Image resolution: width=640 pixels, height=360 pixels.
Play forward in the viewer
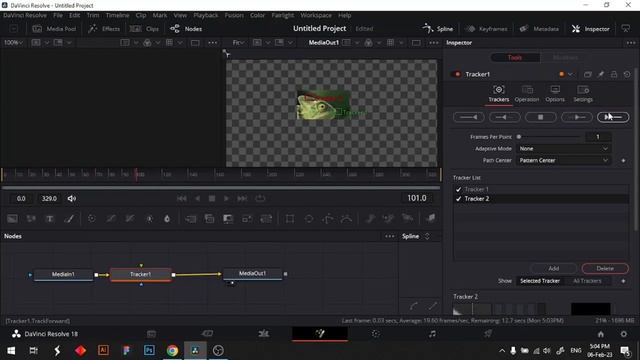click(x=226, y=198)
